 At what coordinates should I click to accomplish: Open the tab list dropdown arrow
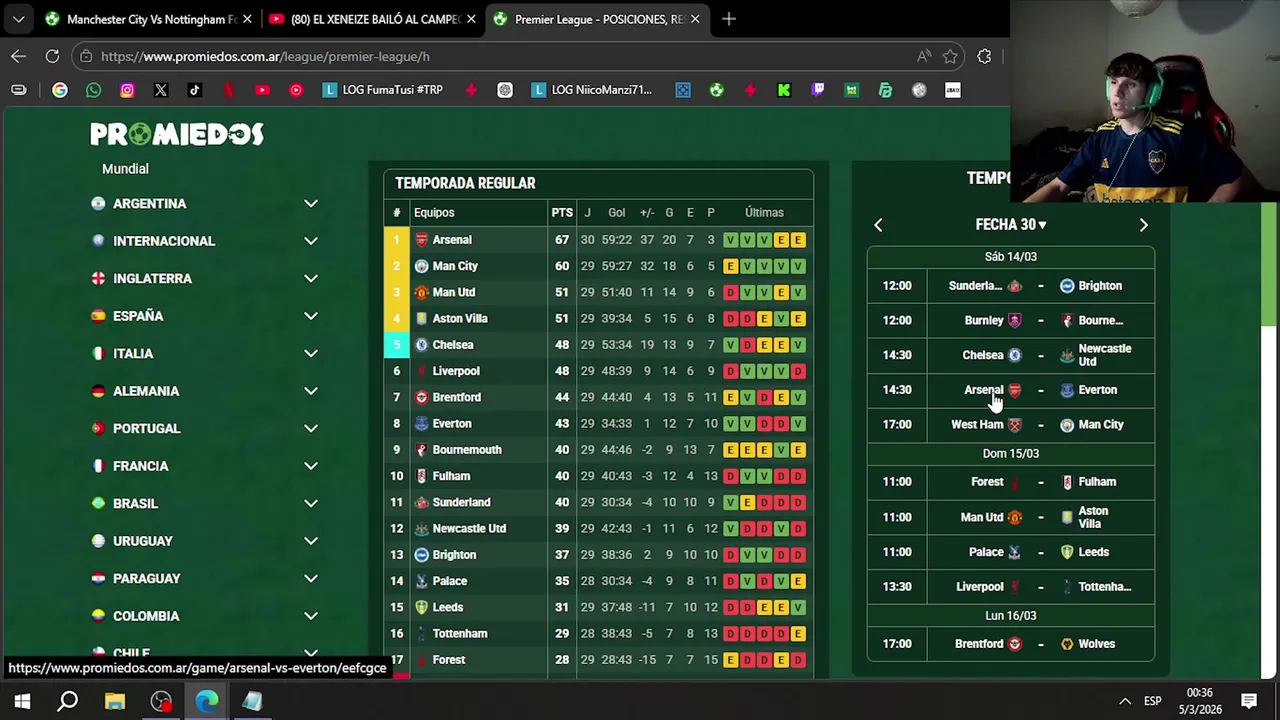(x=18, y=19)
